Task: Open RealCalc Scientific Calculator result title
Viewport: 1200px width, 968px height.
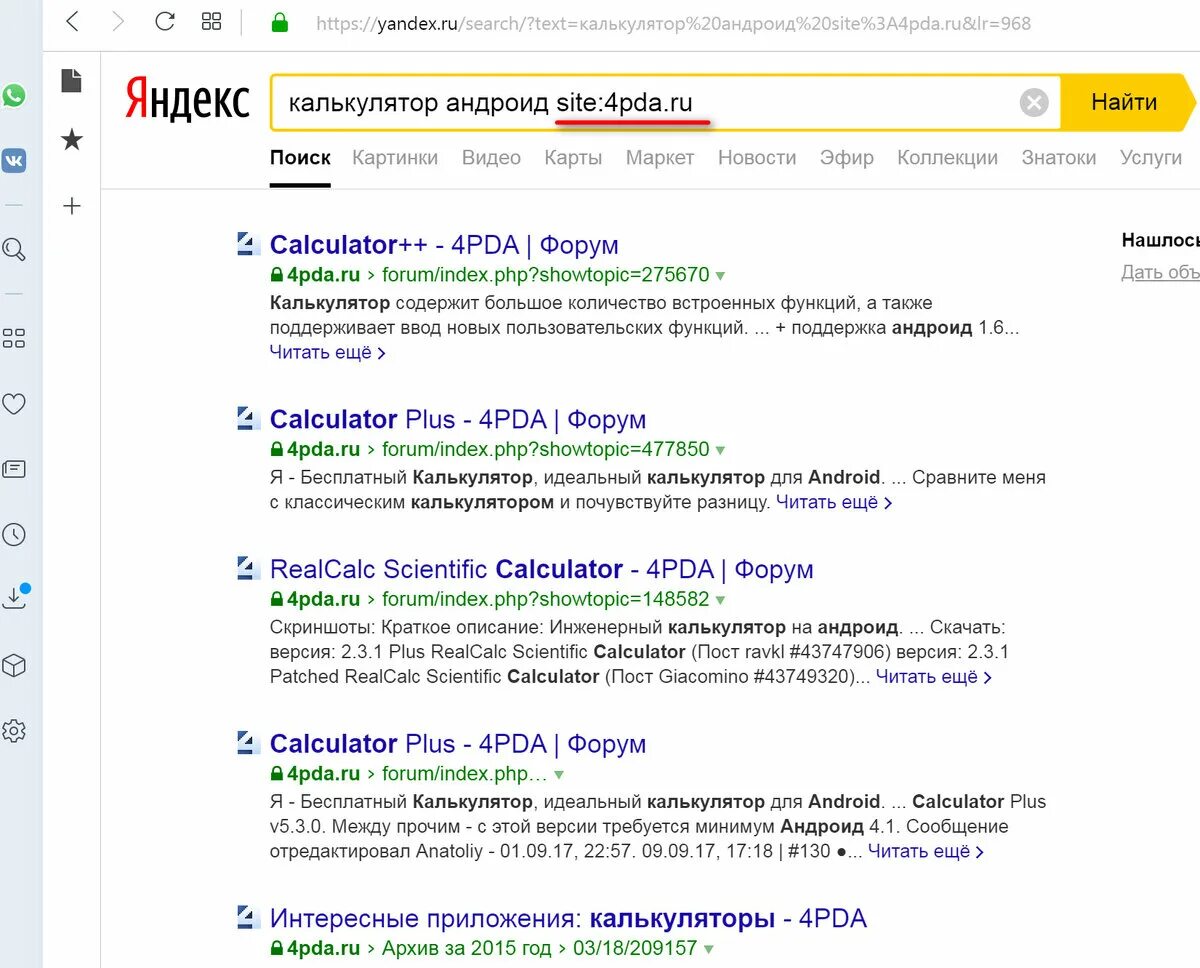Action: pos(541,568)
